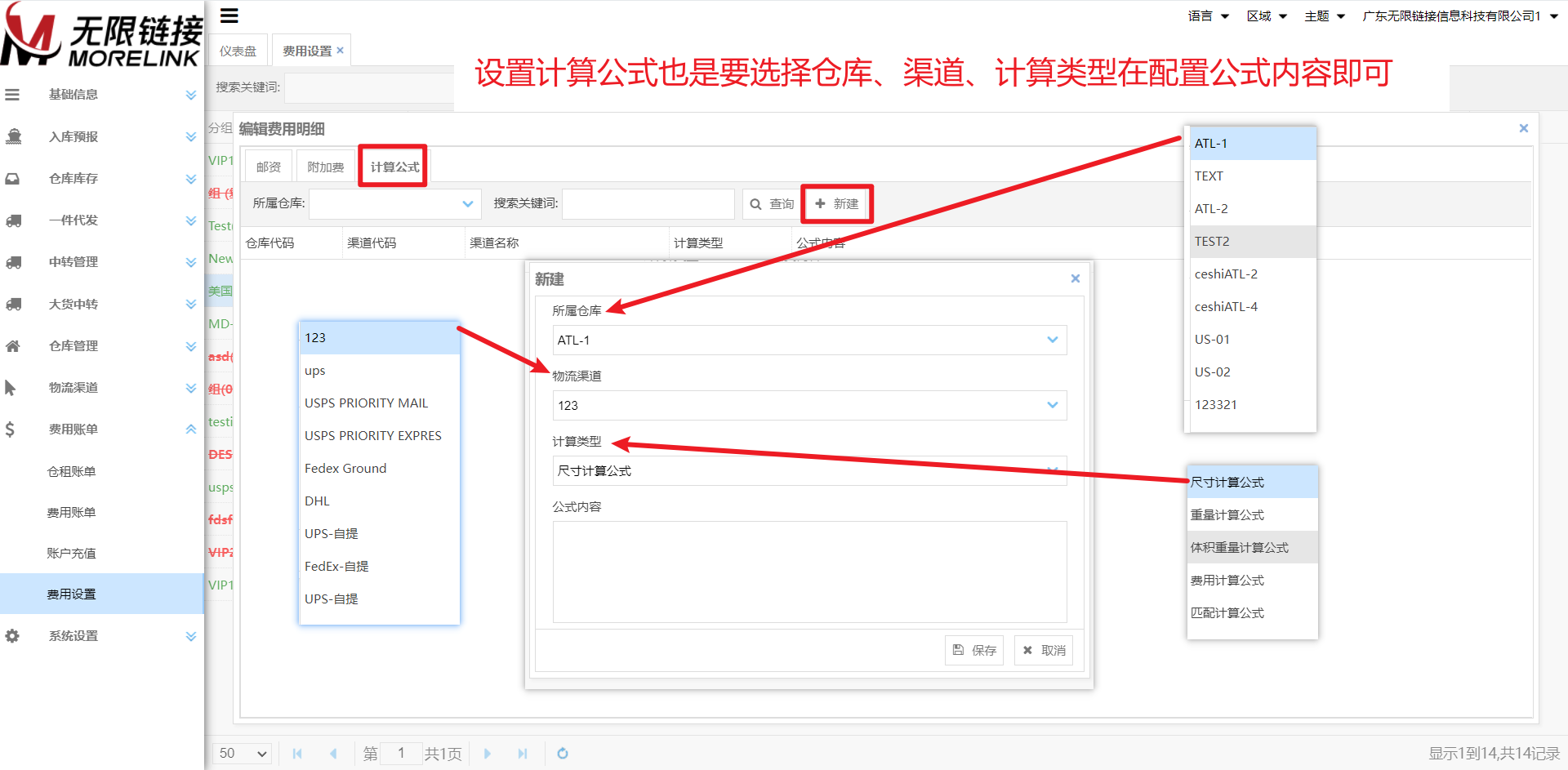Expand 入库预报 sidebar menu
The image size is (1568, 770).
click(190, 136)
